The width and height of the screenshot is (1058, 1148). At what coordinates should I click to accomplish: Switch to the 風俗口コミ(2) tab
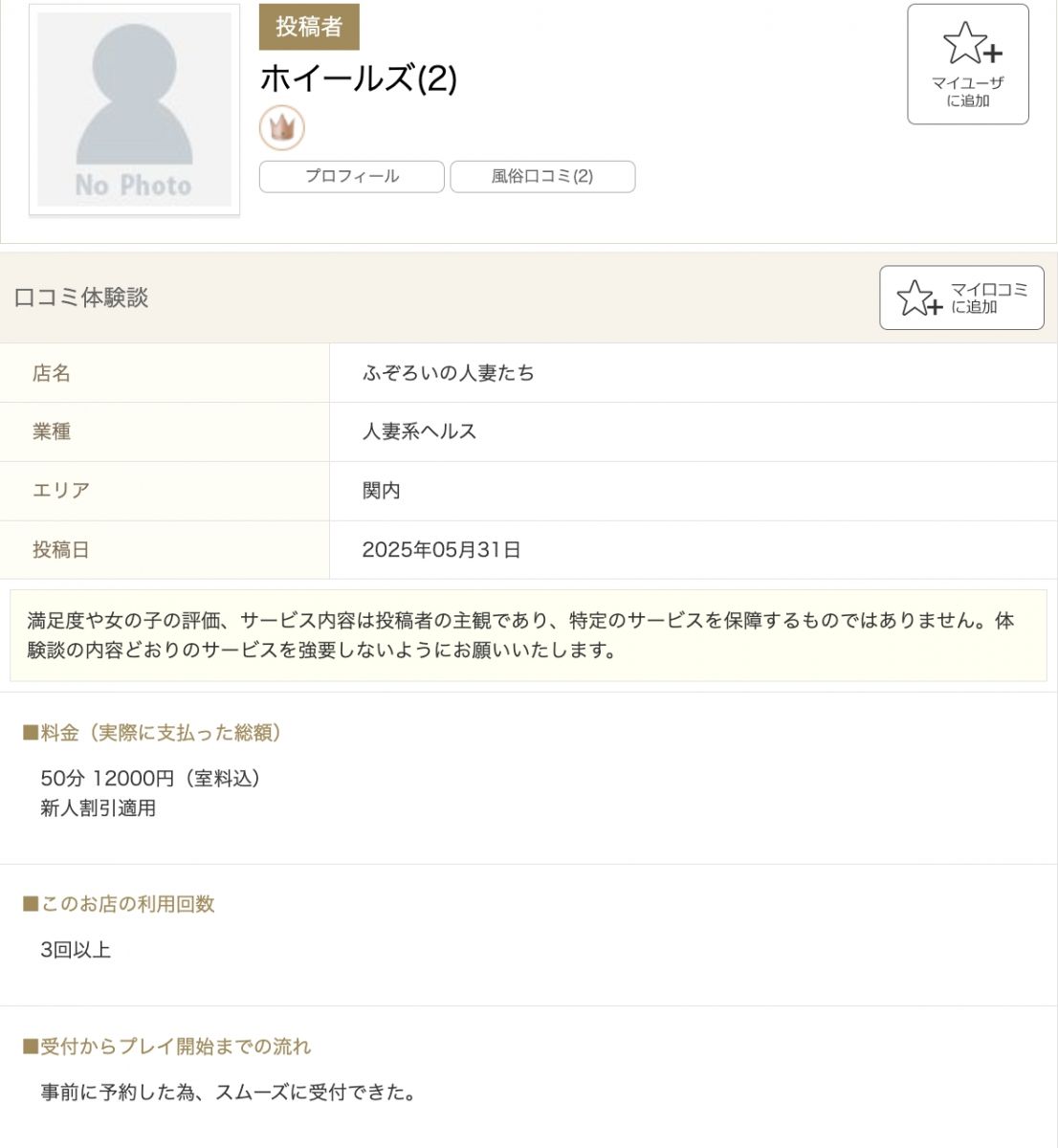point(542,177)
